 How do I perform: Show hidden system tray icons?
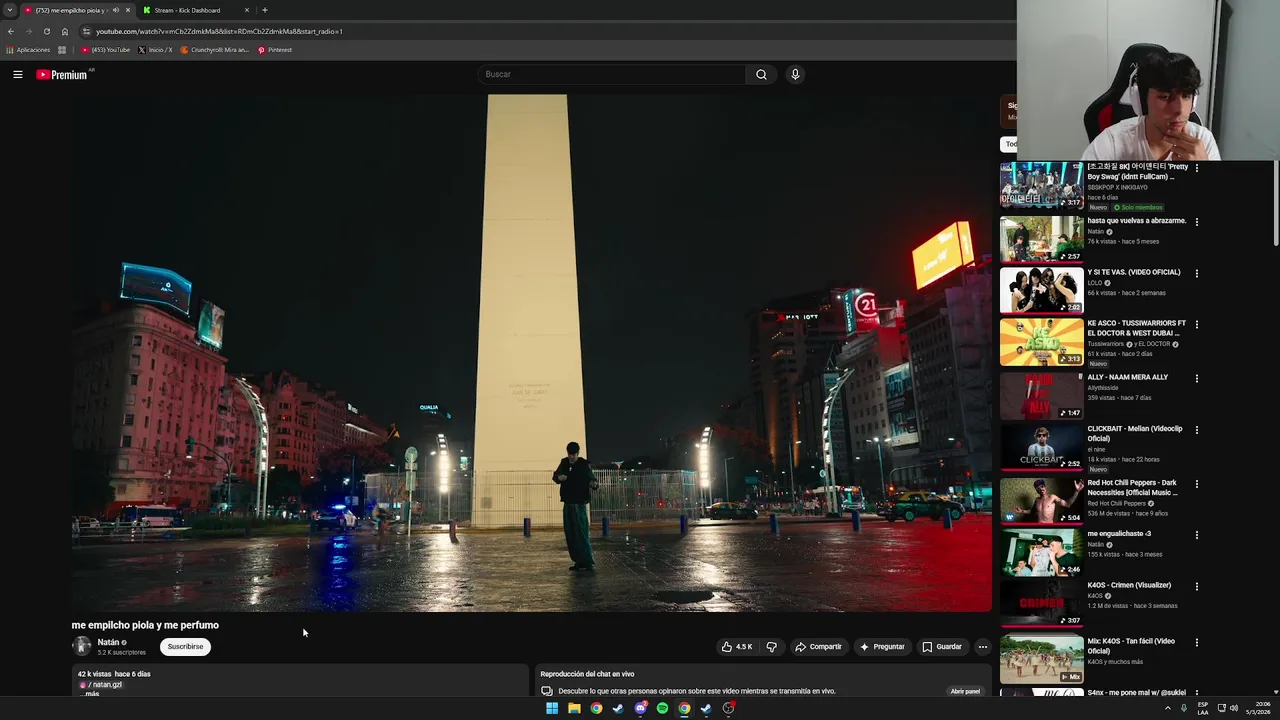pos(1167,708)
